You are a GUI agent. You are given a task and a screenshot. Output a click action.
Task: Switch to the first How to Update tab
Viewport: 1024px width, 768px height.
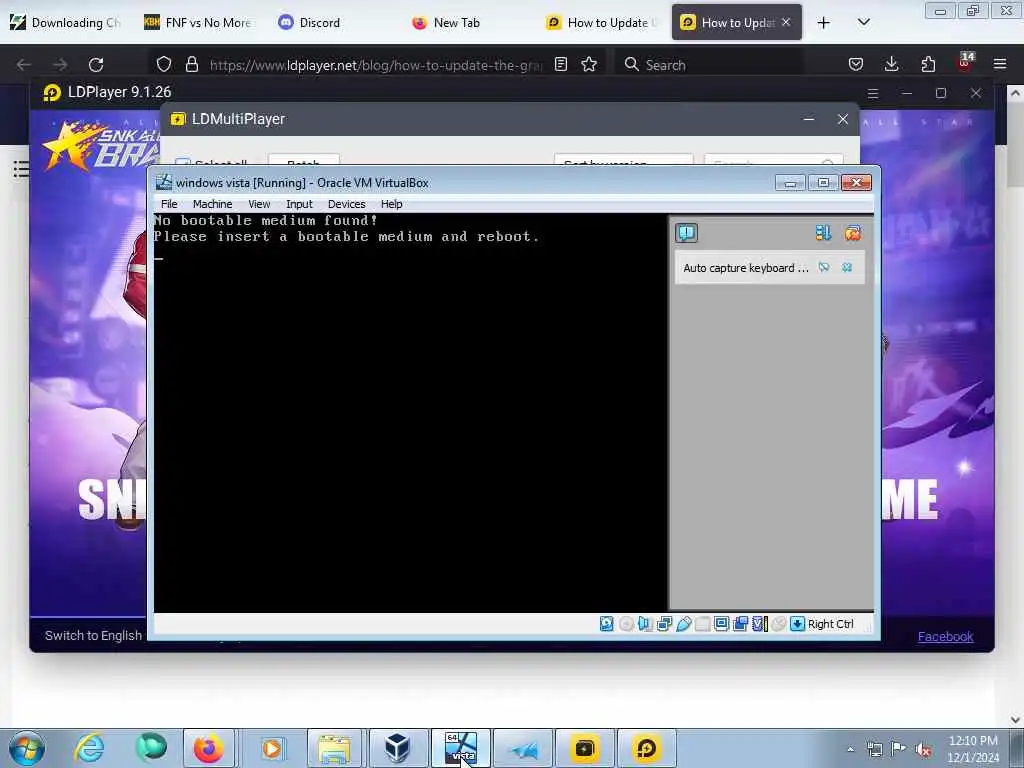[x=601, y=22]
